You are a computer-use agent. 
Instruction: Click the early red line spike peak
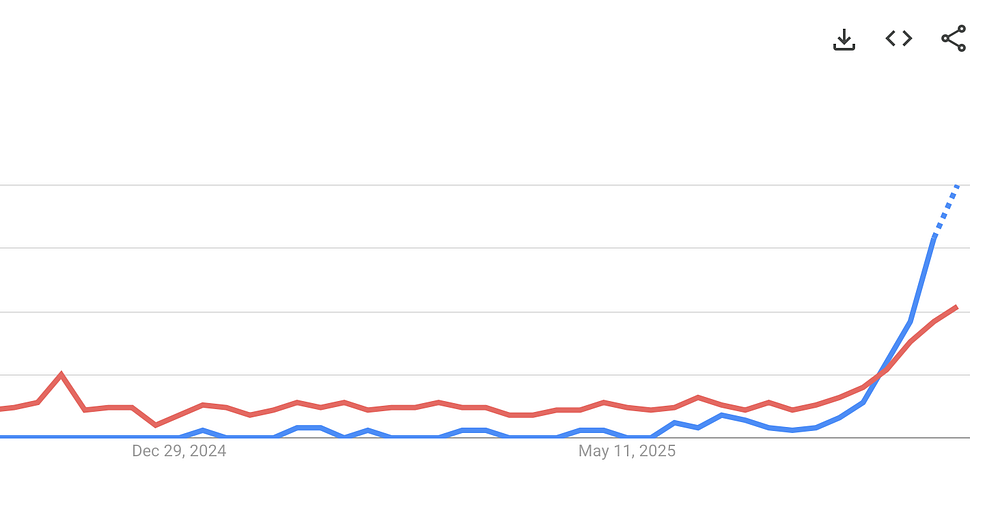click(61, 374)
